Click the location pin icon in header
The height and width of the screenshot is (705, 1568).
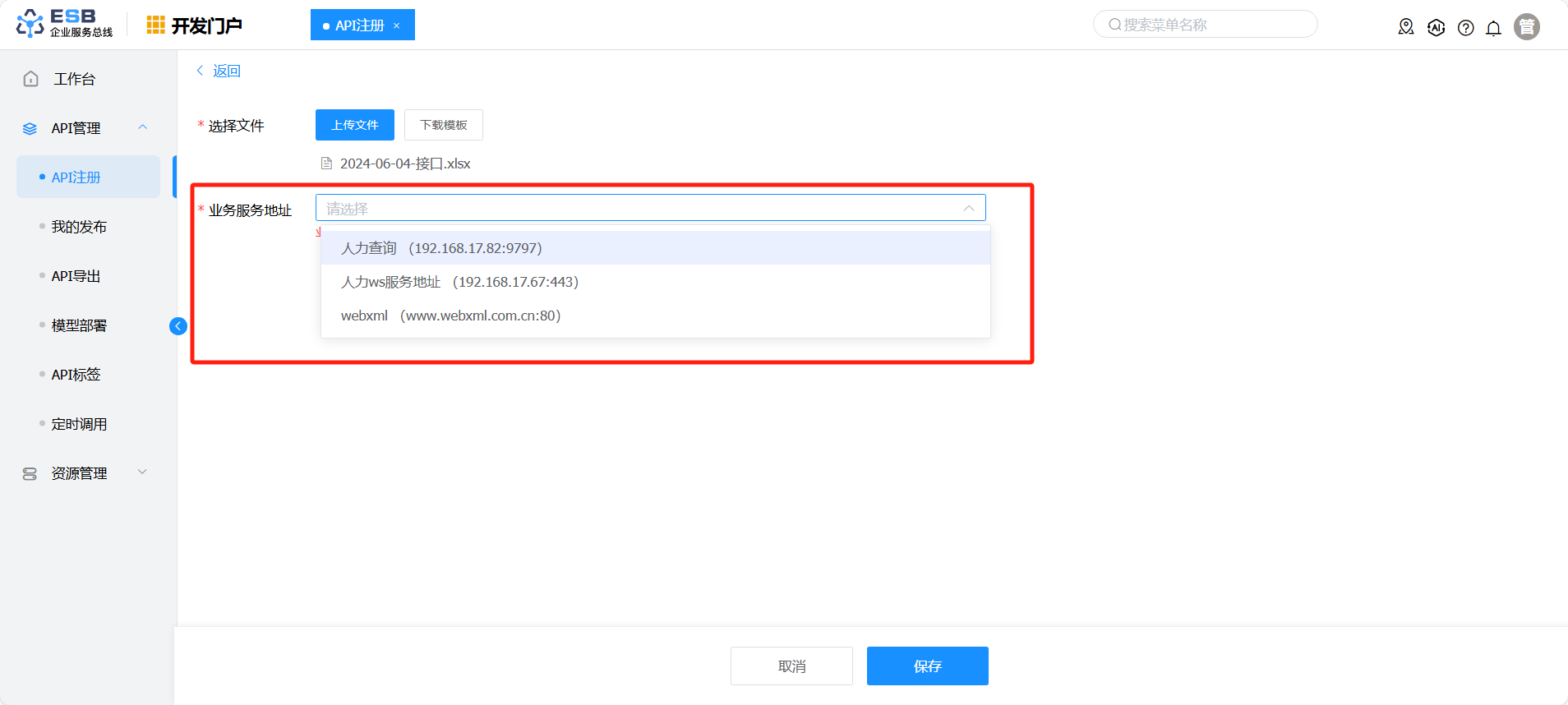(x=1405, y=27)
